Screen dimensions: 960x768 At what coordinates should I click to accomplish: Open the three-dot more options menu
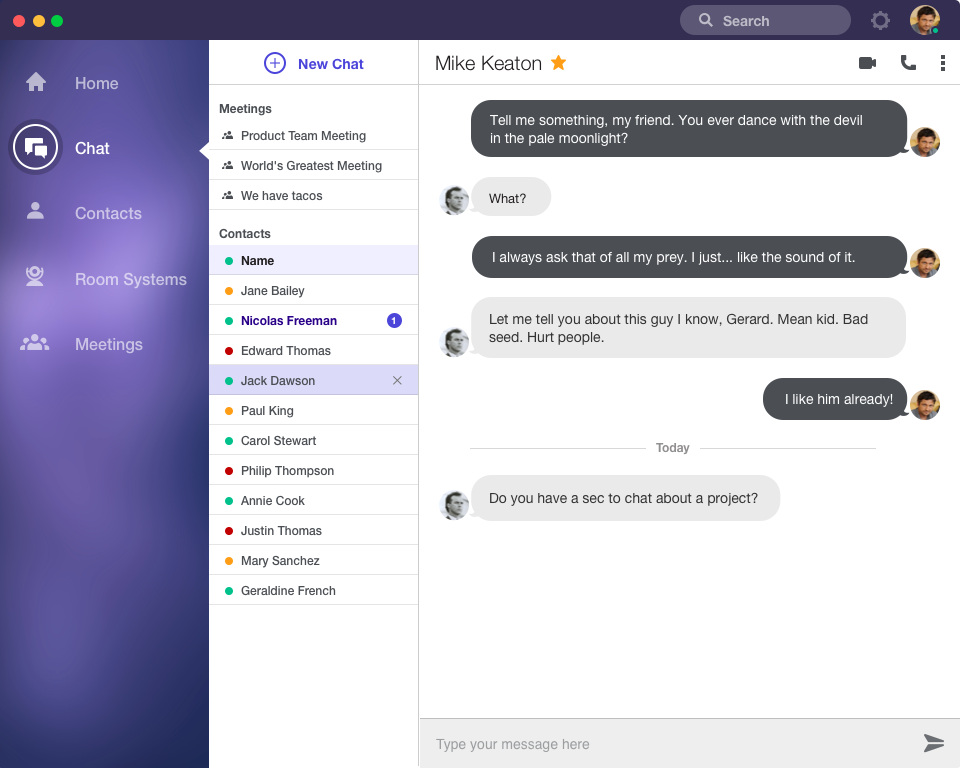tap(943, 63)
